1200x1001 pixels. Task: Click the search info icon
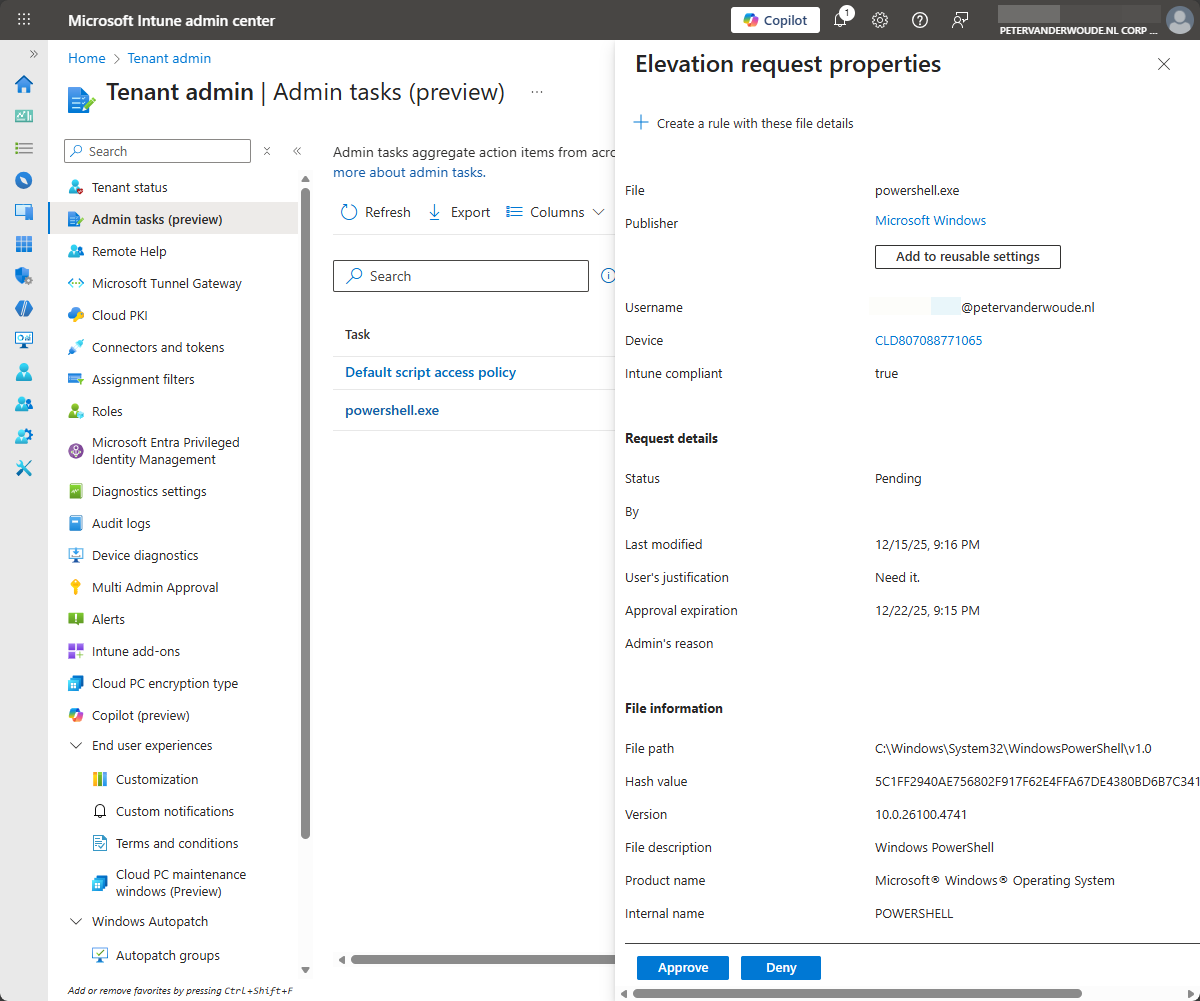(x=607, y=276)
